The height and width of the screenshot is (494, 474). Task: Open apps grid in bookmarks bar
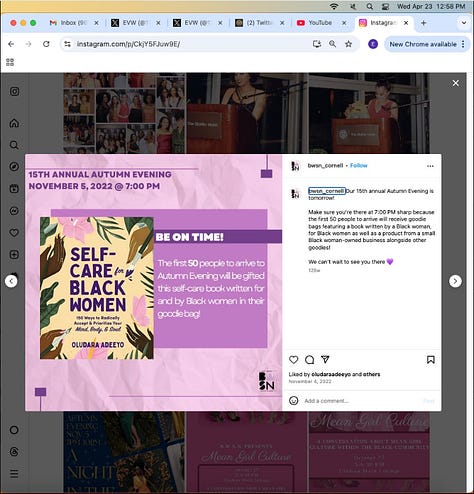click(10, 62)
